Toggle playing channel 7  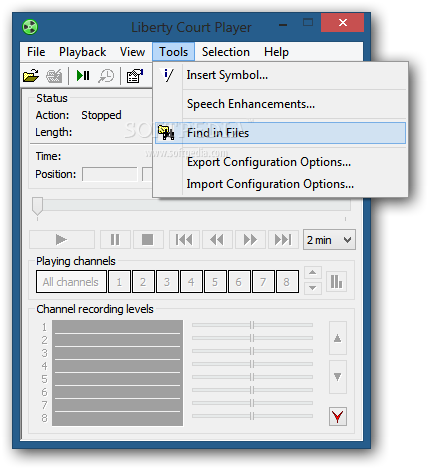pos(263,282)
